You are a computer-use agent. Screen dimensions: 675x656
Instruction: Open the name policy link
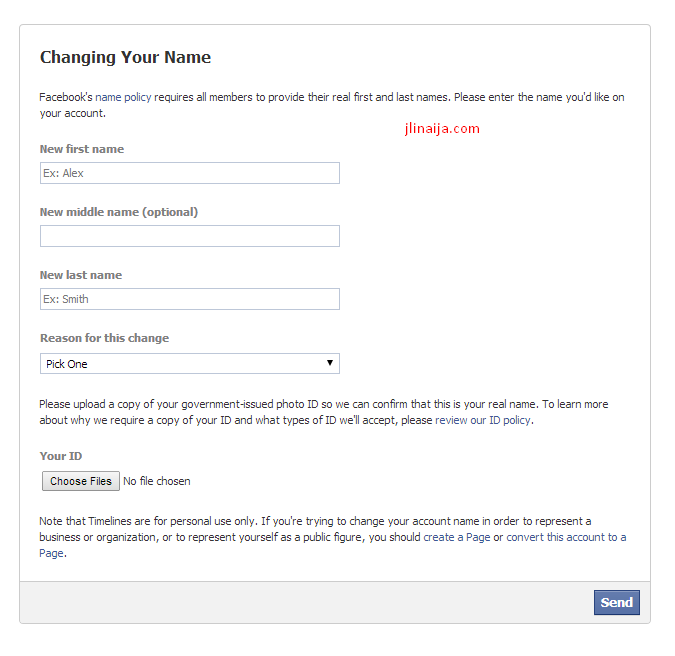pyautogui.click(x=123, y=97)
